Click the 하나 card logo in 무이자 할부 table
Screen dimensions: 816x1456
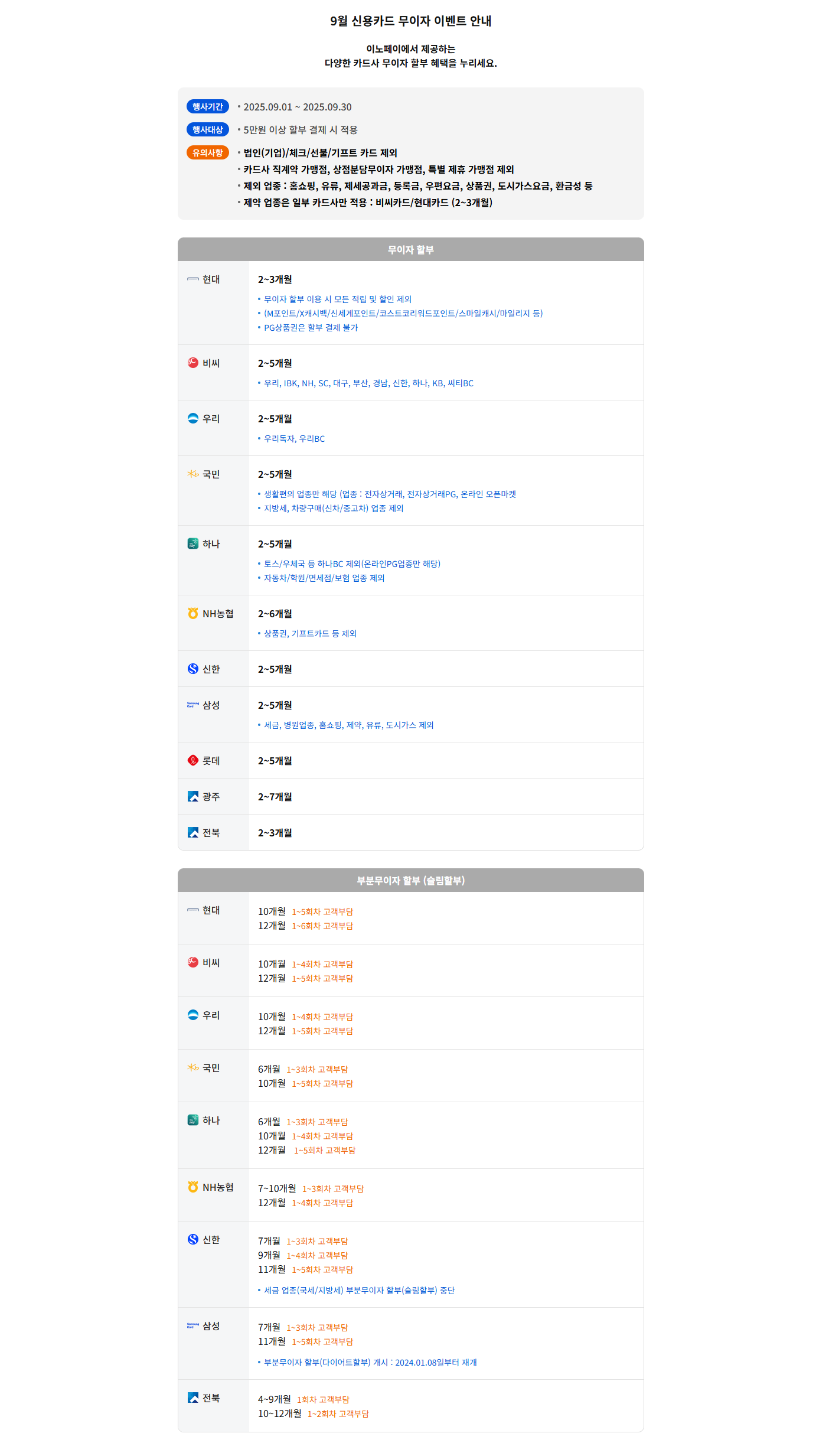pyautogui.click(x=193, y=543)
